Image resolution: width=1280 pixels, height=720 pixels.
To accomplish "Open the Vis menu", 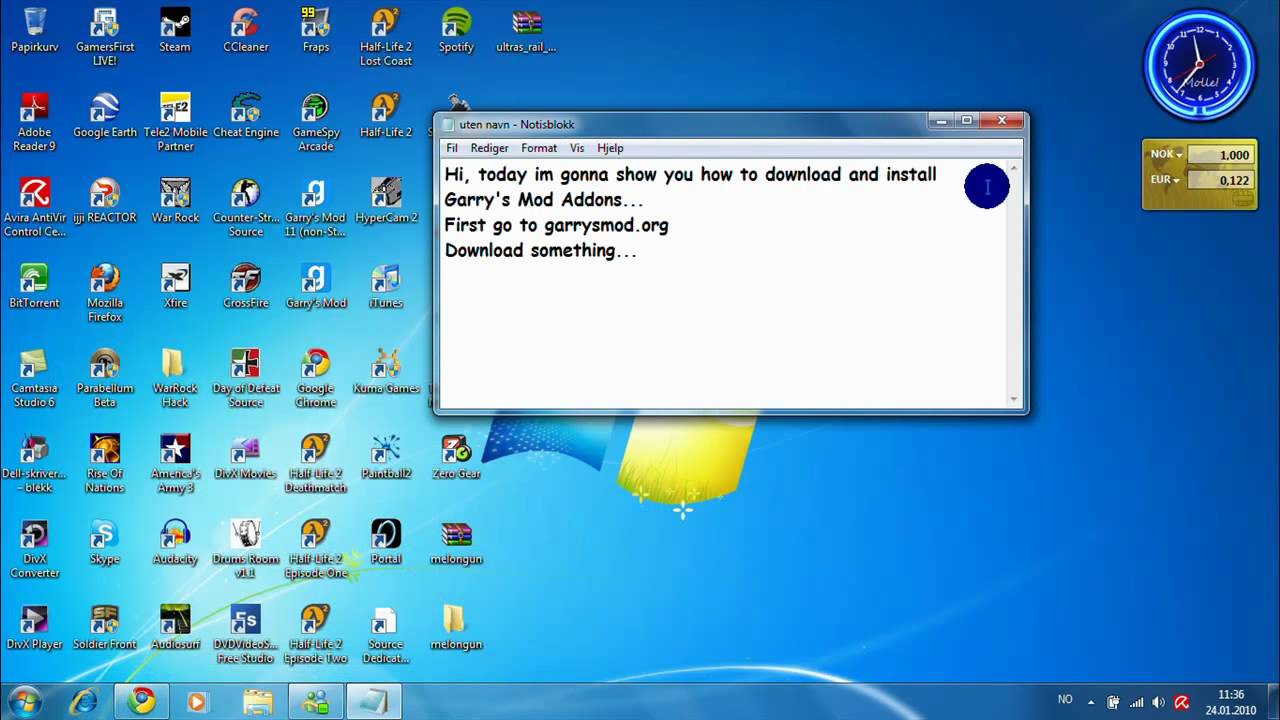I will point(577,148).
